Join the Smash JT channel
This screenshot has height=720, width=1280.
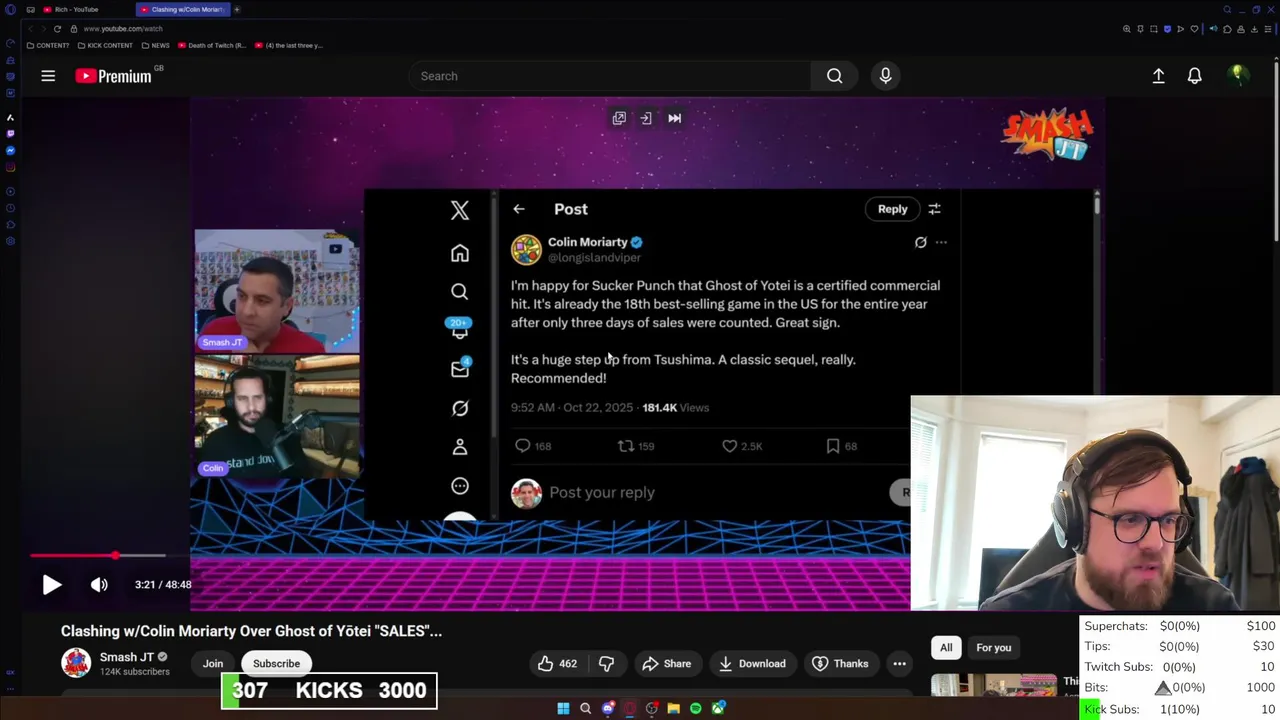[213, 663]
